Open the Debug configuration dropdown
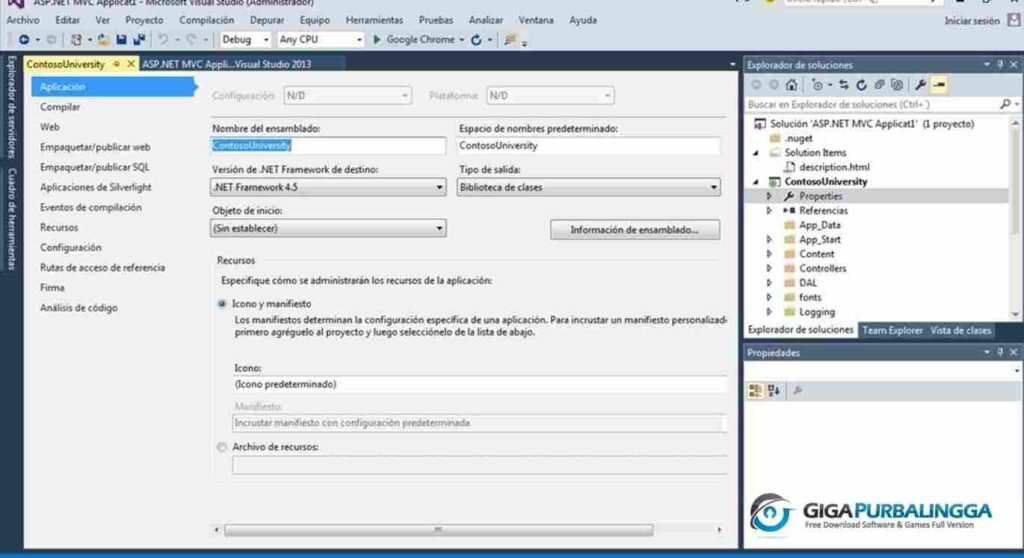Screen dimensions: 1024x558 pos(245,40)
